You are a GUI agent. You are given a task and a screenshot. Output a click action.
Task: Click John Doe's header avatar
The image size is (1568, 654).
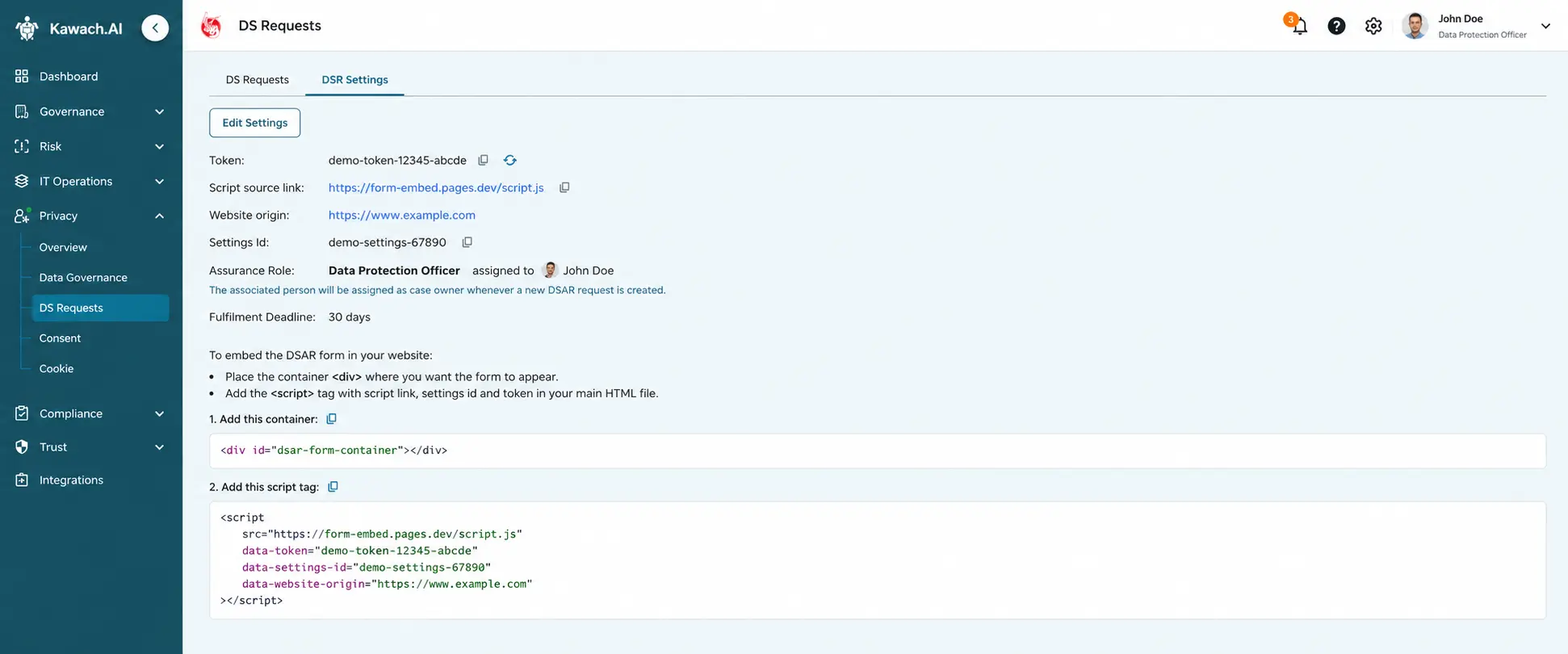coord(1415,26)
